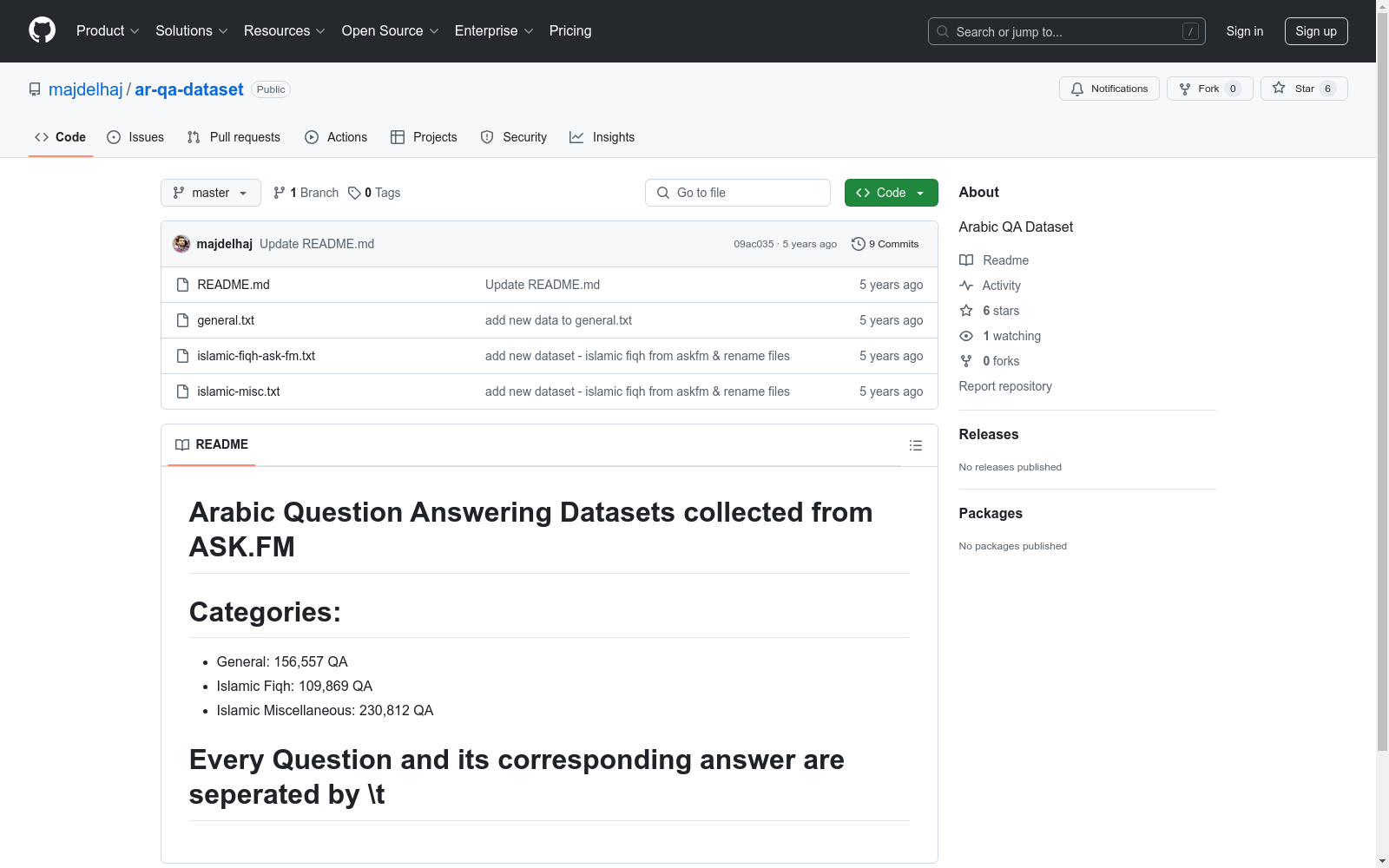Open the Resources dropdown
This screenshot has height=868, width=1389.
(x=285, y=31)
